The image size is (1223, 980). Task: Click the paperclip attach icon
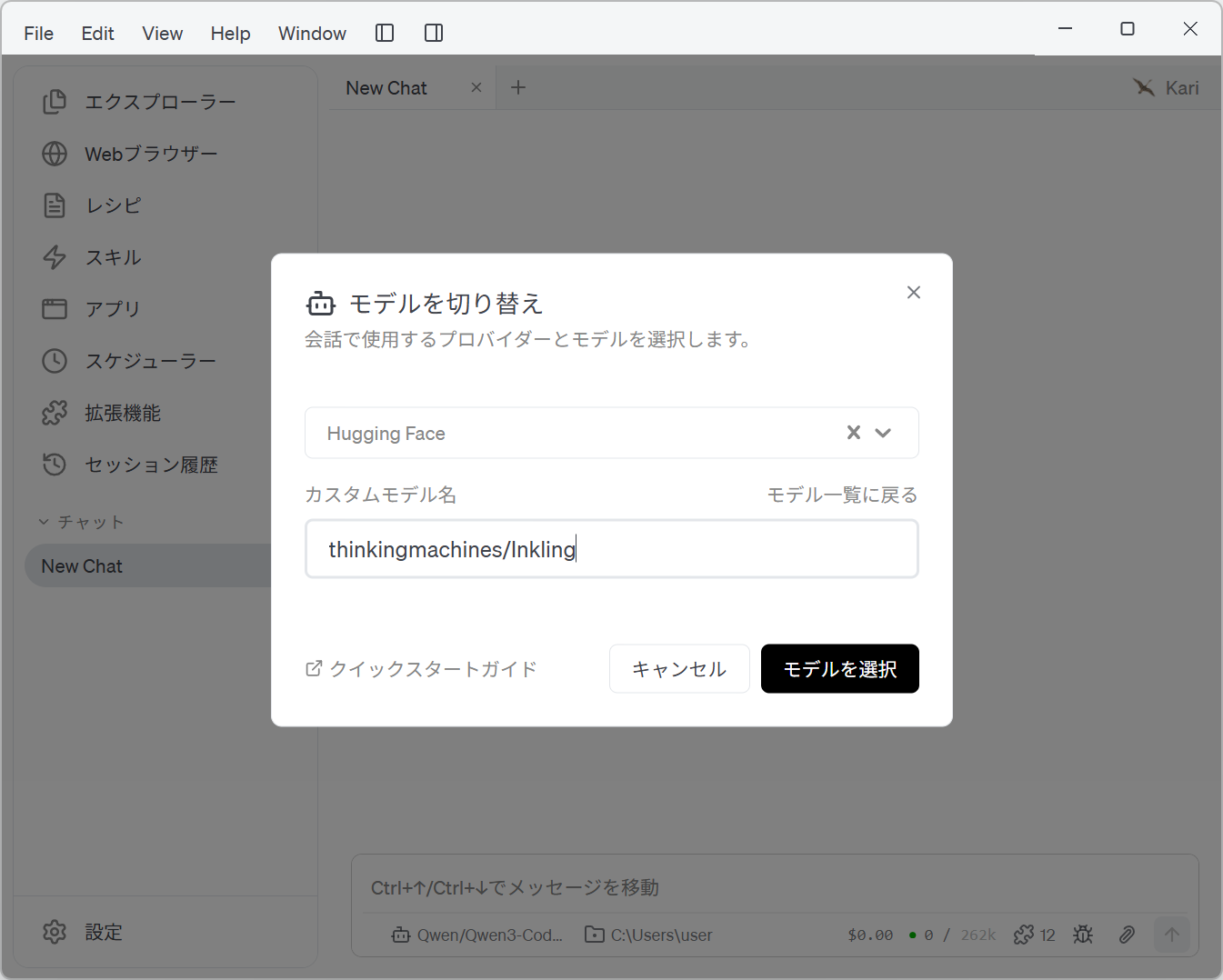[1127, 935]
